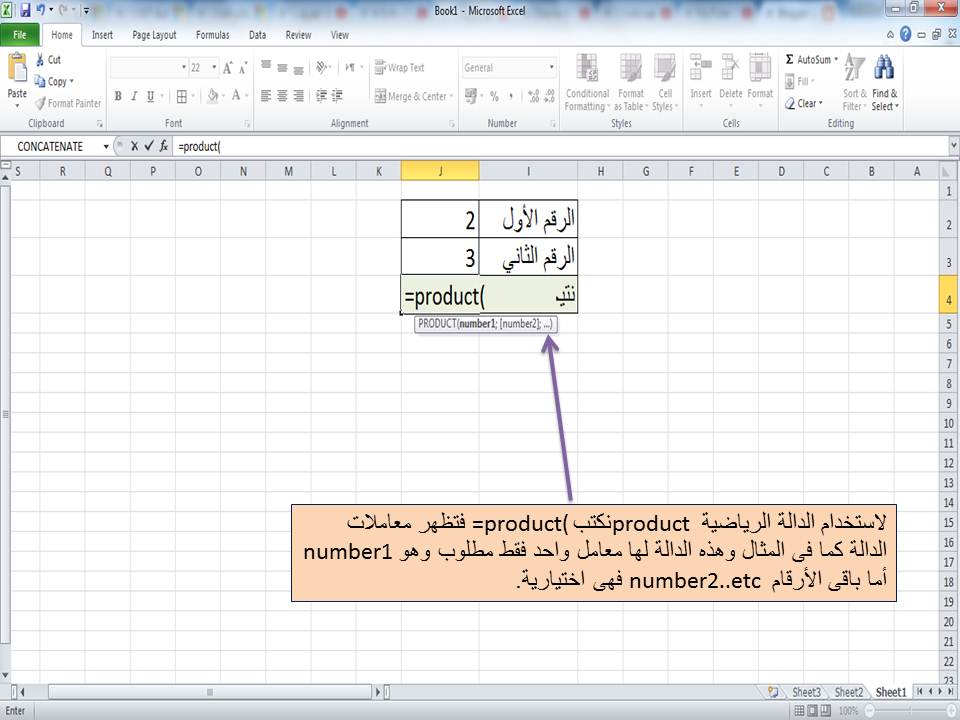Select the Sheet2 tab
960x720 pixels.
pos(849,692)
